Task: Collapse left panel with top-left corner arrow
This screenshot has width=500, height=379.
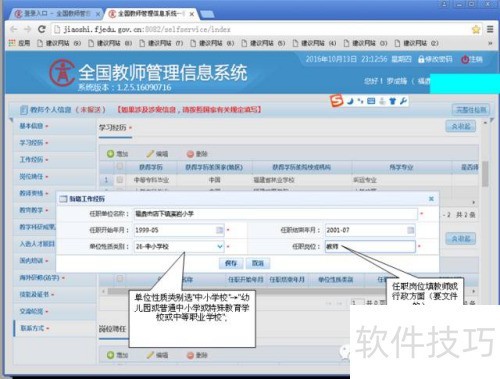Action: (x=11, y=120)
